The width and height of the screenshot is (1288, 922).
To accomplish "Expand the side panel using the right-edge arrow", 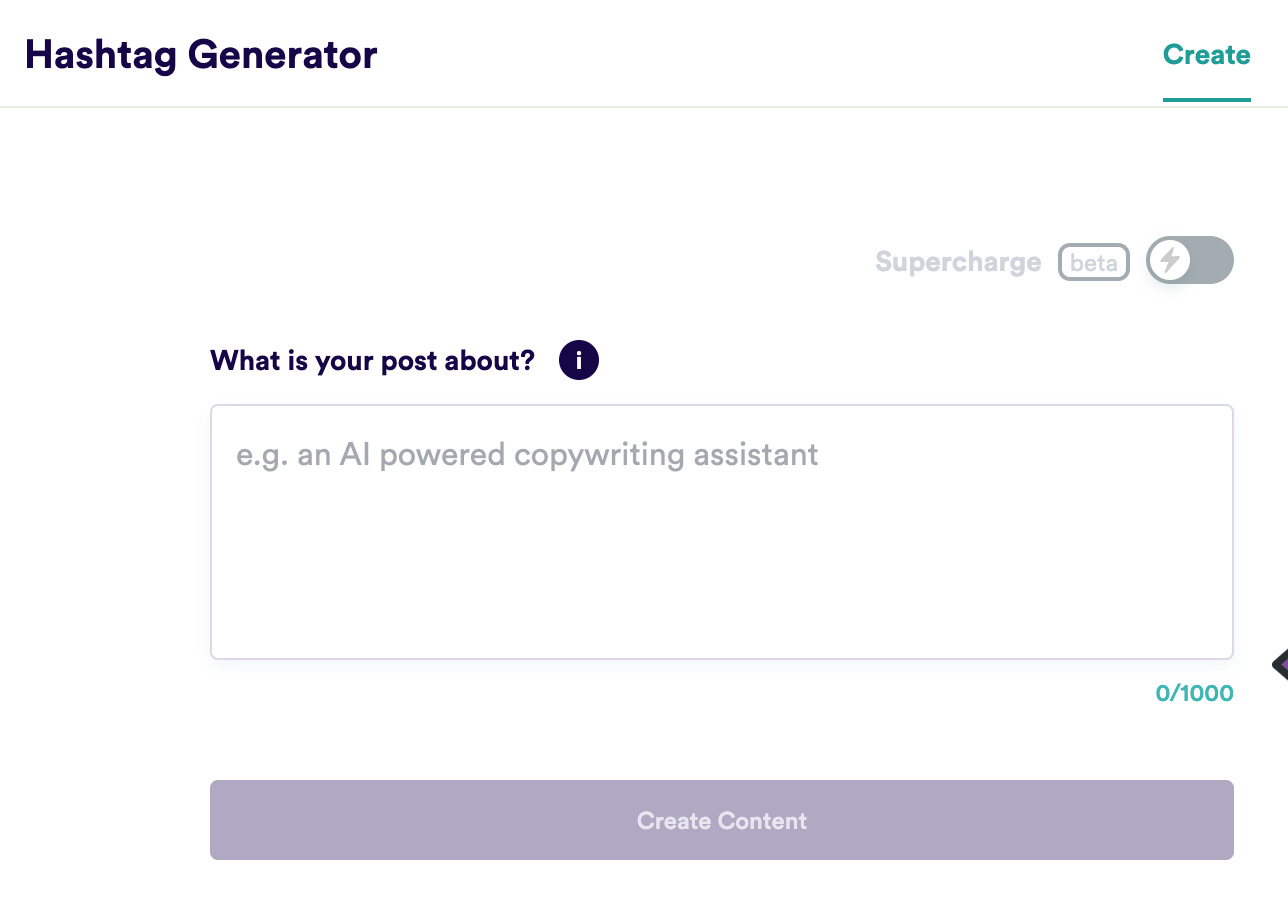I will click(1279, 664).
